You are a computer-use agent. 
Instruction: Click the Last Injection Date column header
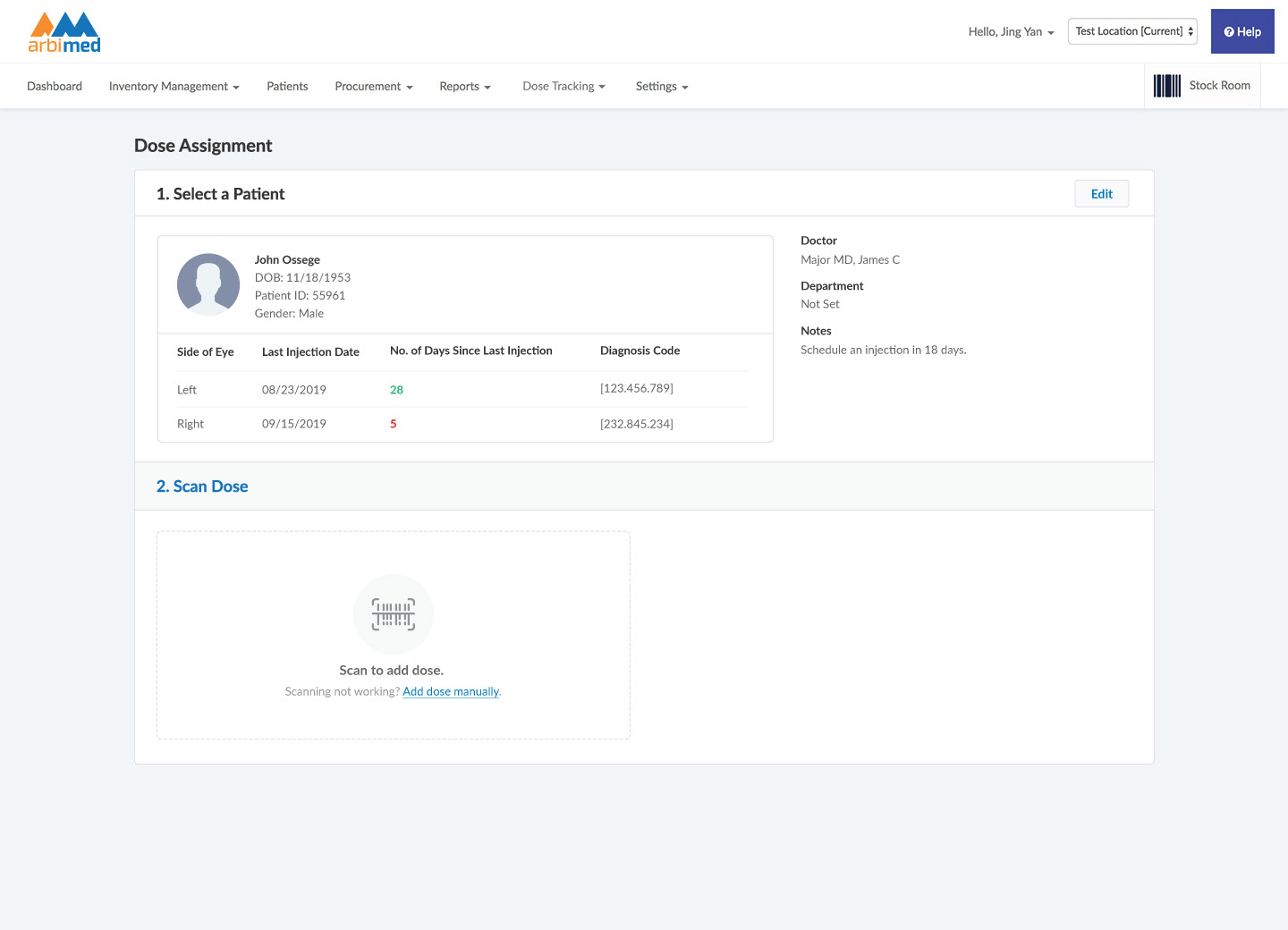tap(310, 351)
